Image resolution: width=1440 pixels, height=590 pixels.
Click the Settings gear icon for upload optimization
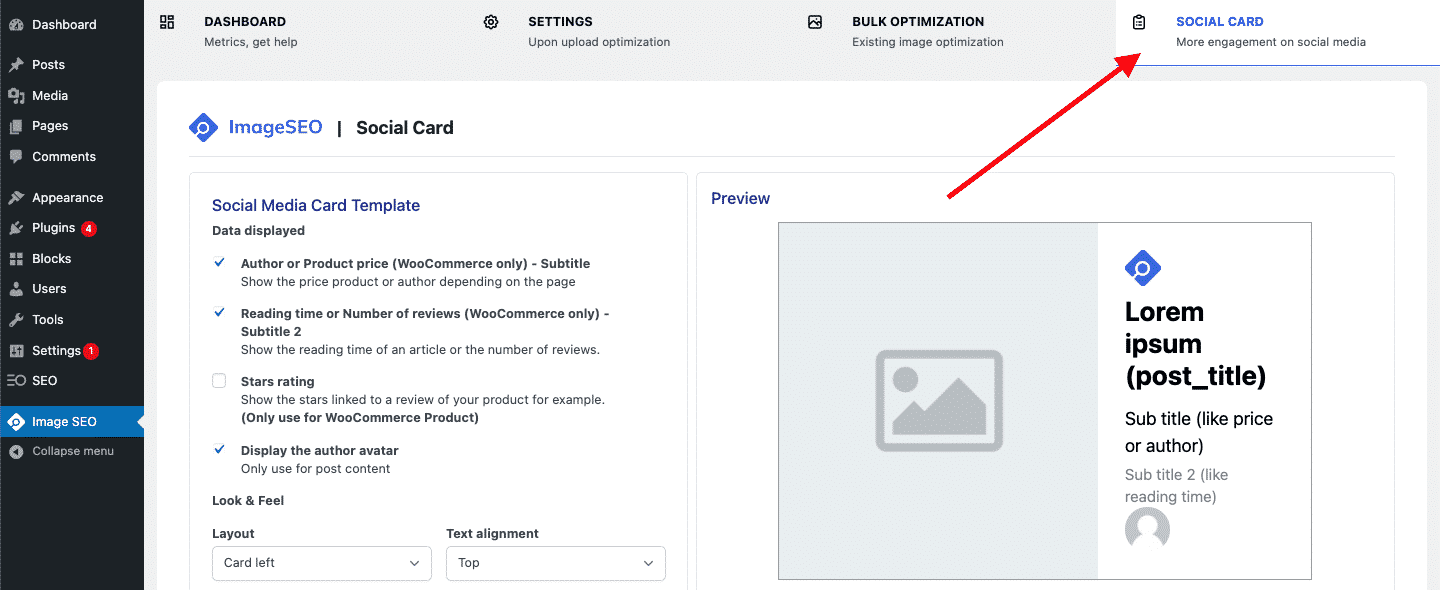(x=490, y=21)
